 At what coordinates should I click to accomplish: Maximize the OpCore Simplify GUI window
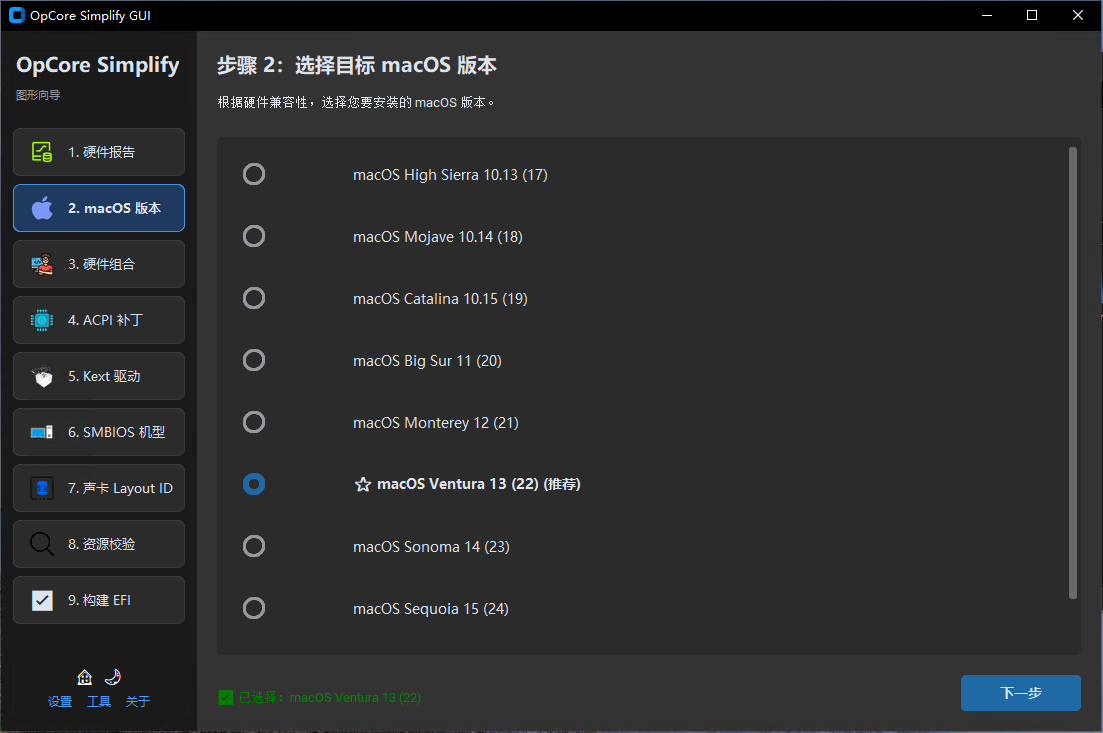point(1031,15)
